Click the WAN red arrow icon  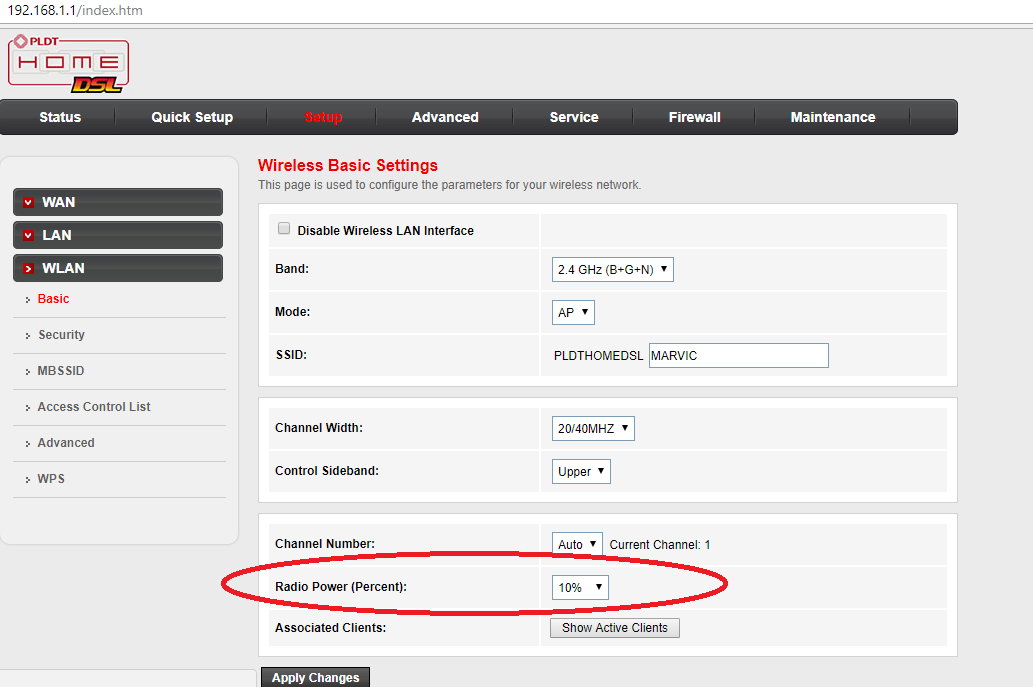tap(28, 202)
